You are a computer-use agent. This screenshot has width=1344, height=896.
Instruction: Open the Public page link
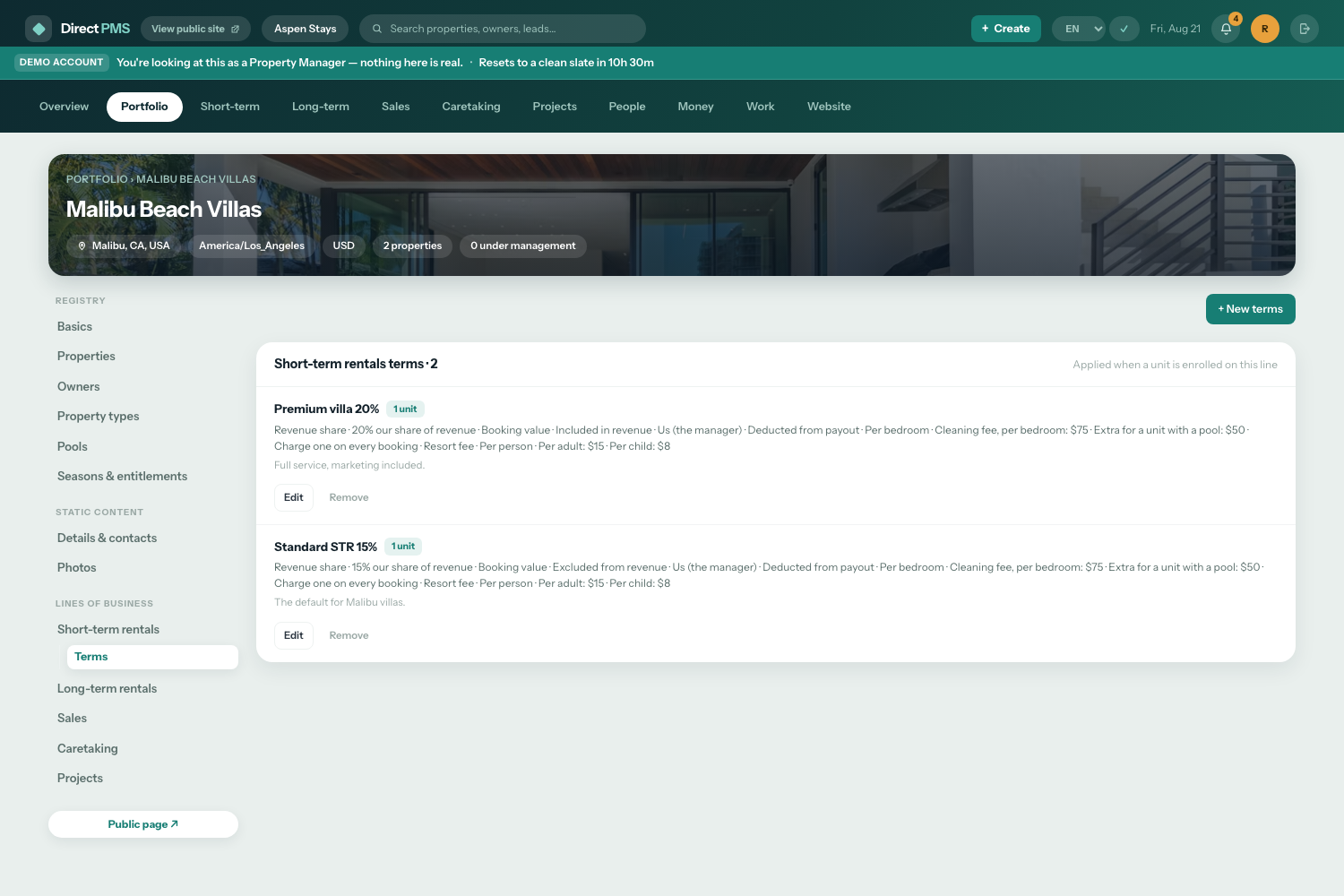pyautogui.click(x=143, y=824)
